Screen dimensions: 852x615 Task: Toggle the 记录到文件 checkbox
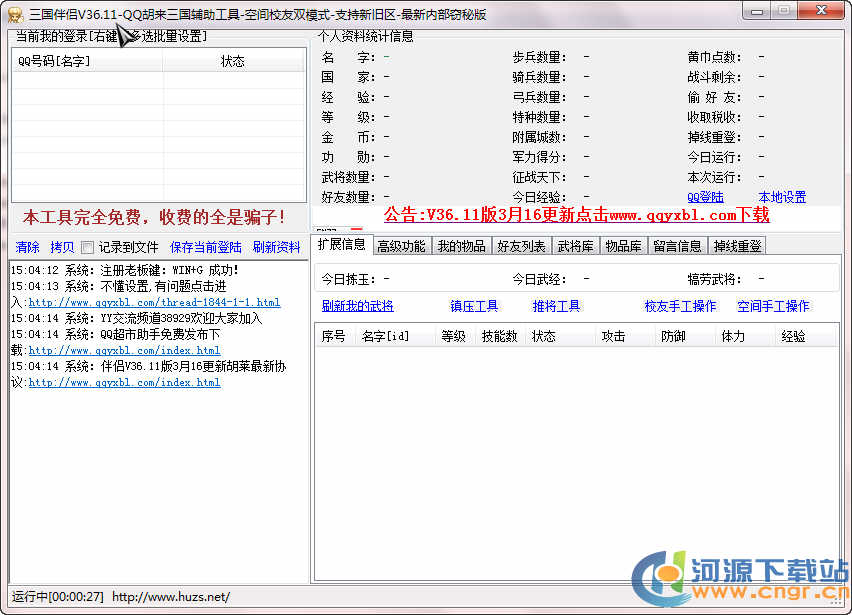tap(88, 247)
